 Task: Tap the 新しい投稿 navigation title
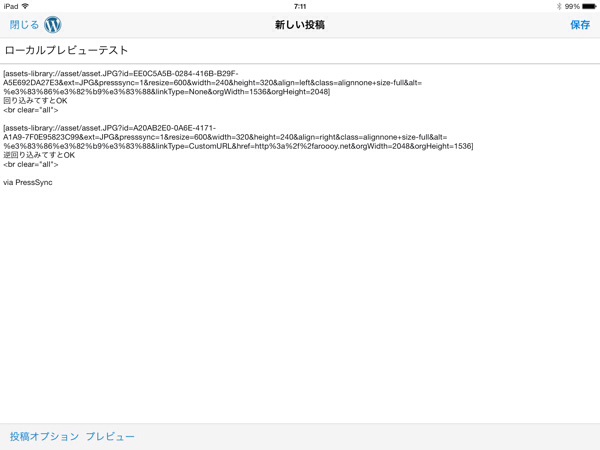[x=300, y=25]
